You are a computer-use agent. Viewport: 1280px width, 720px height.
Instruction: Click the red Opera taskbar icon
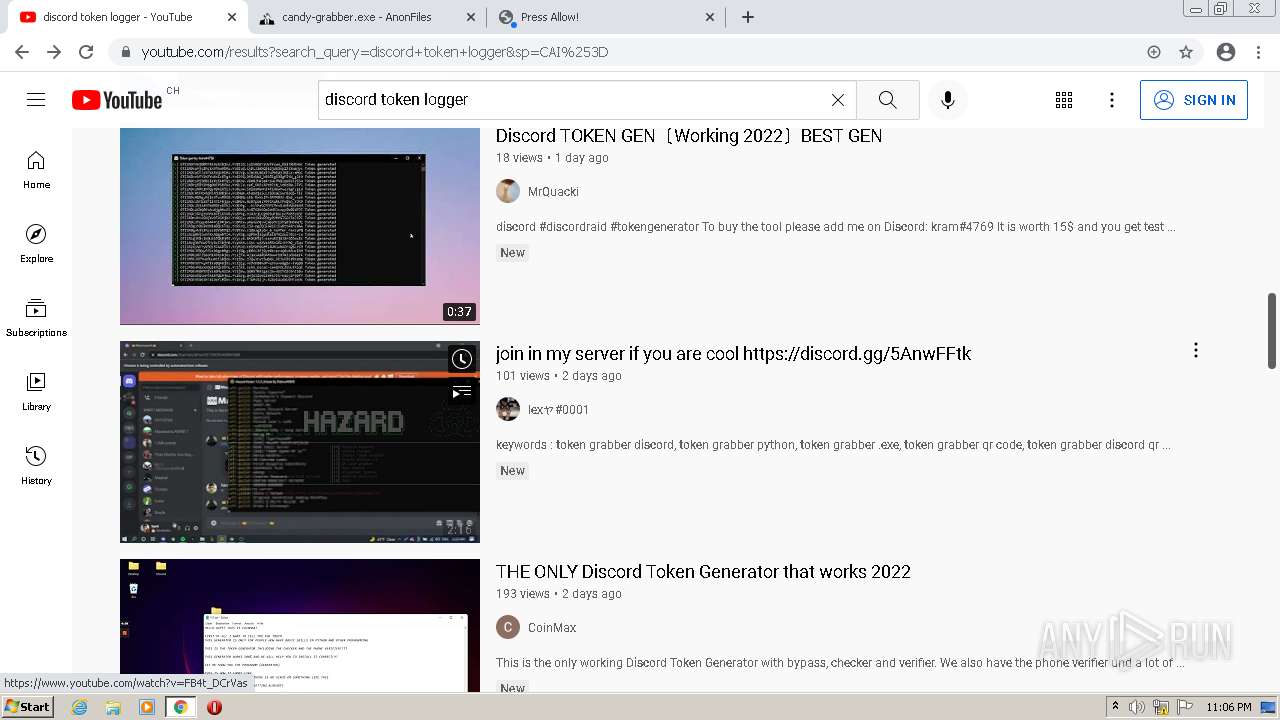[x=214, y=707]
